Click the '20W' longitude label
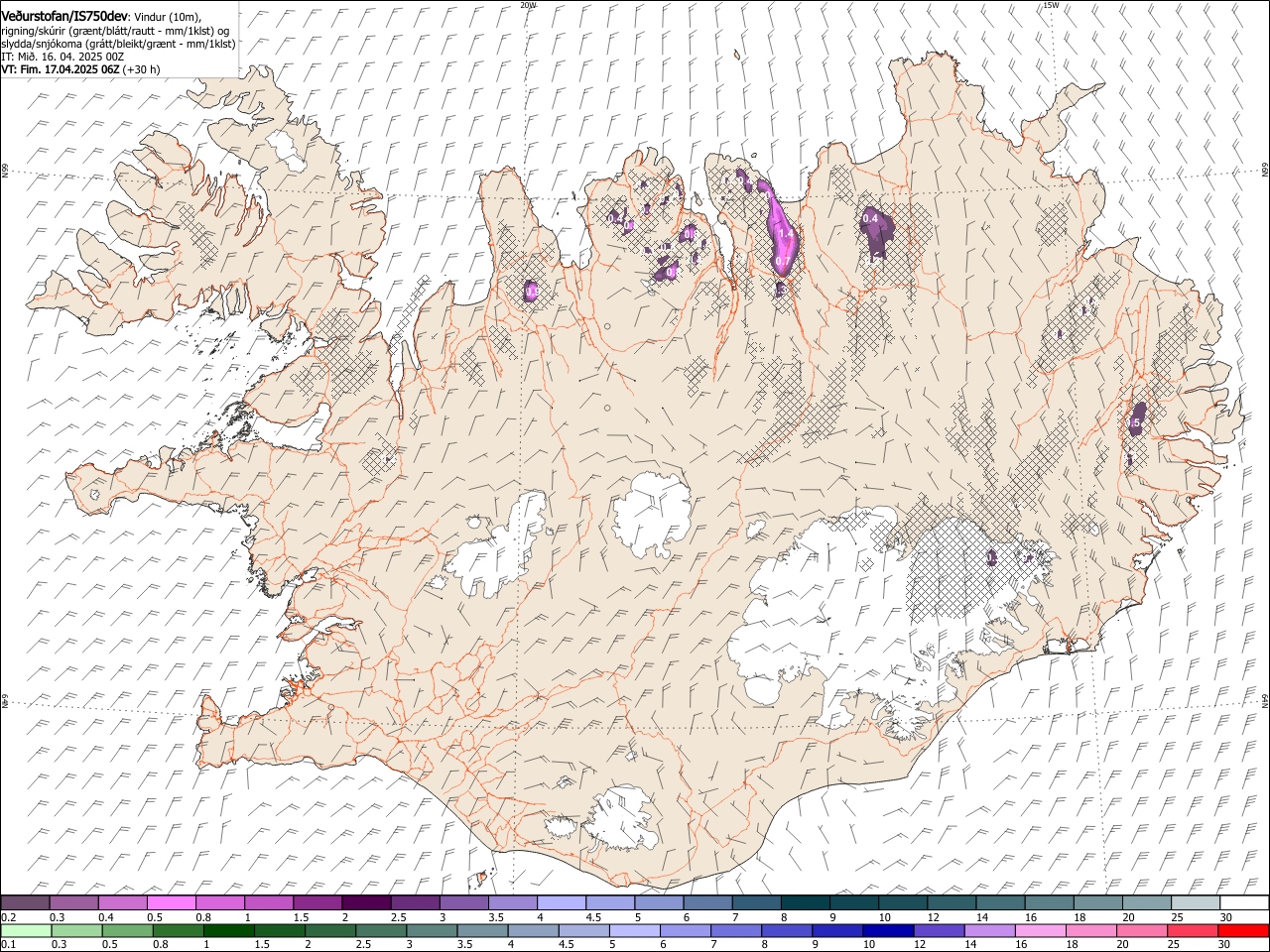This screenshot has height=952, width=1270. (x=528, y=5)
